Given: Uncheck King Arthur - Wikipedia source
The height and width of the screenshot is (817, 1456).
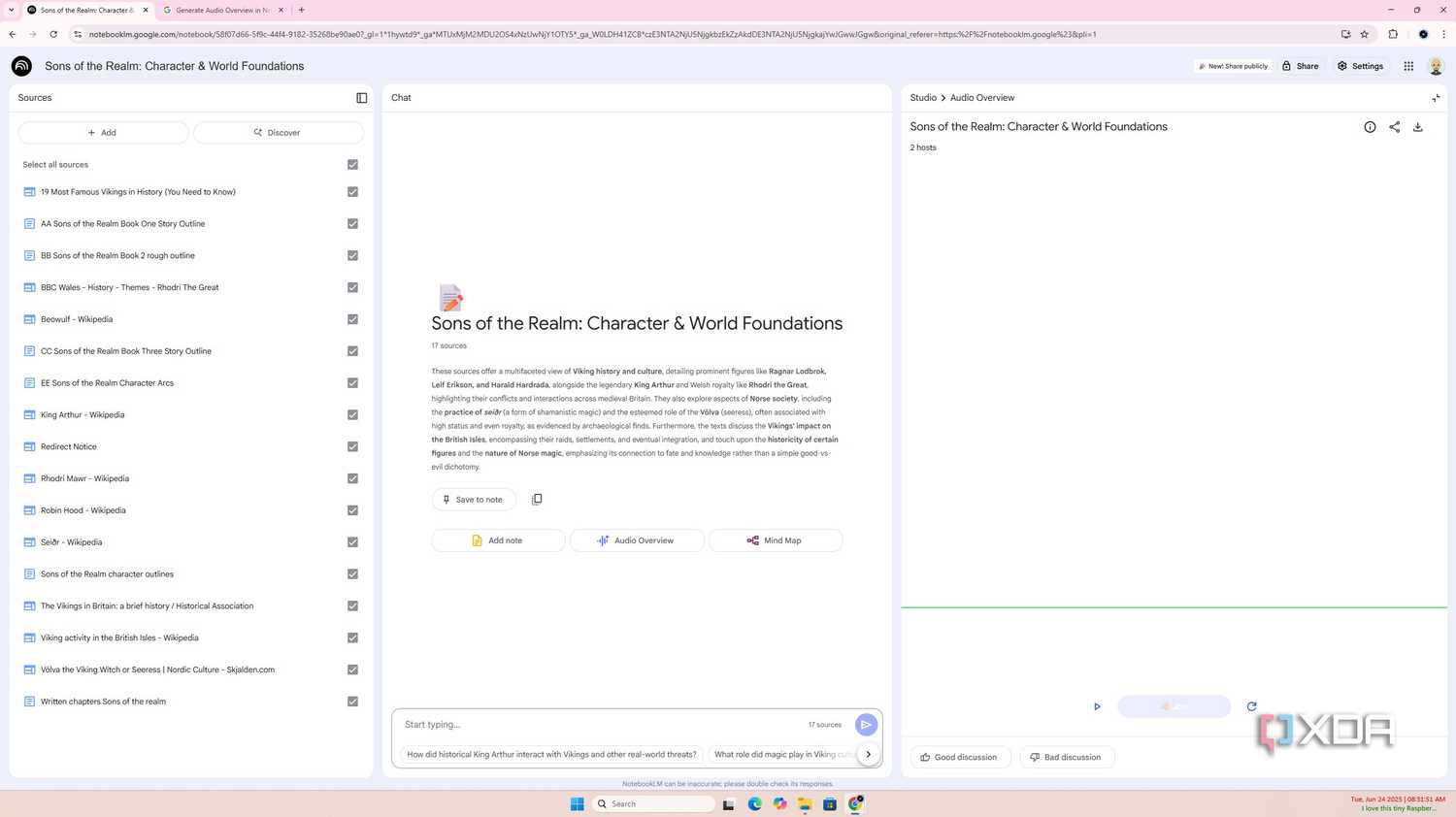Looking at the screenshot, I should (352, 415).
